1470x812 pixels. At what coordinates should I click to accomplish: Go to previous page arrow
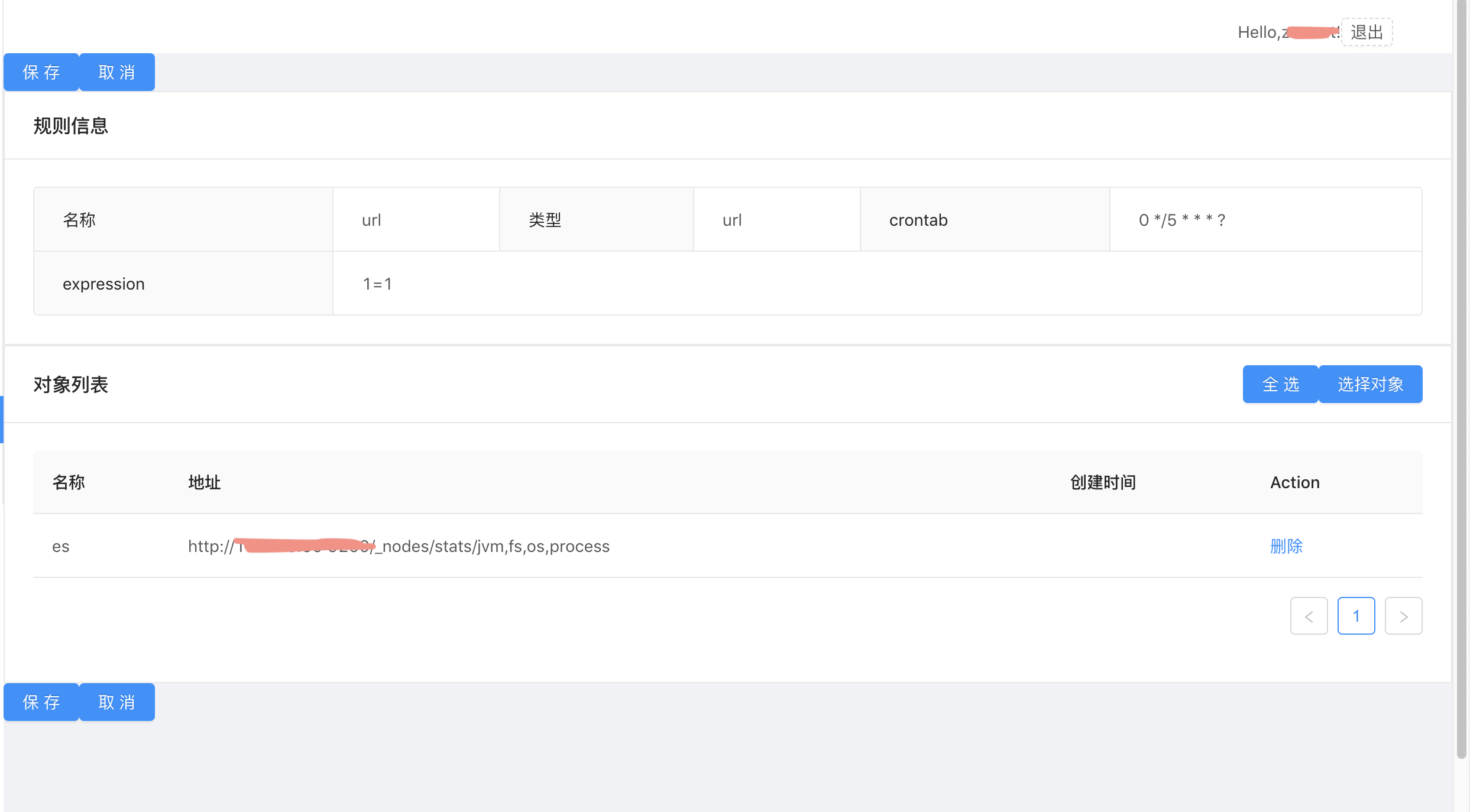pos(1309,616)
